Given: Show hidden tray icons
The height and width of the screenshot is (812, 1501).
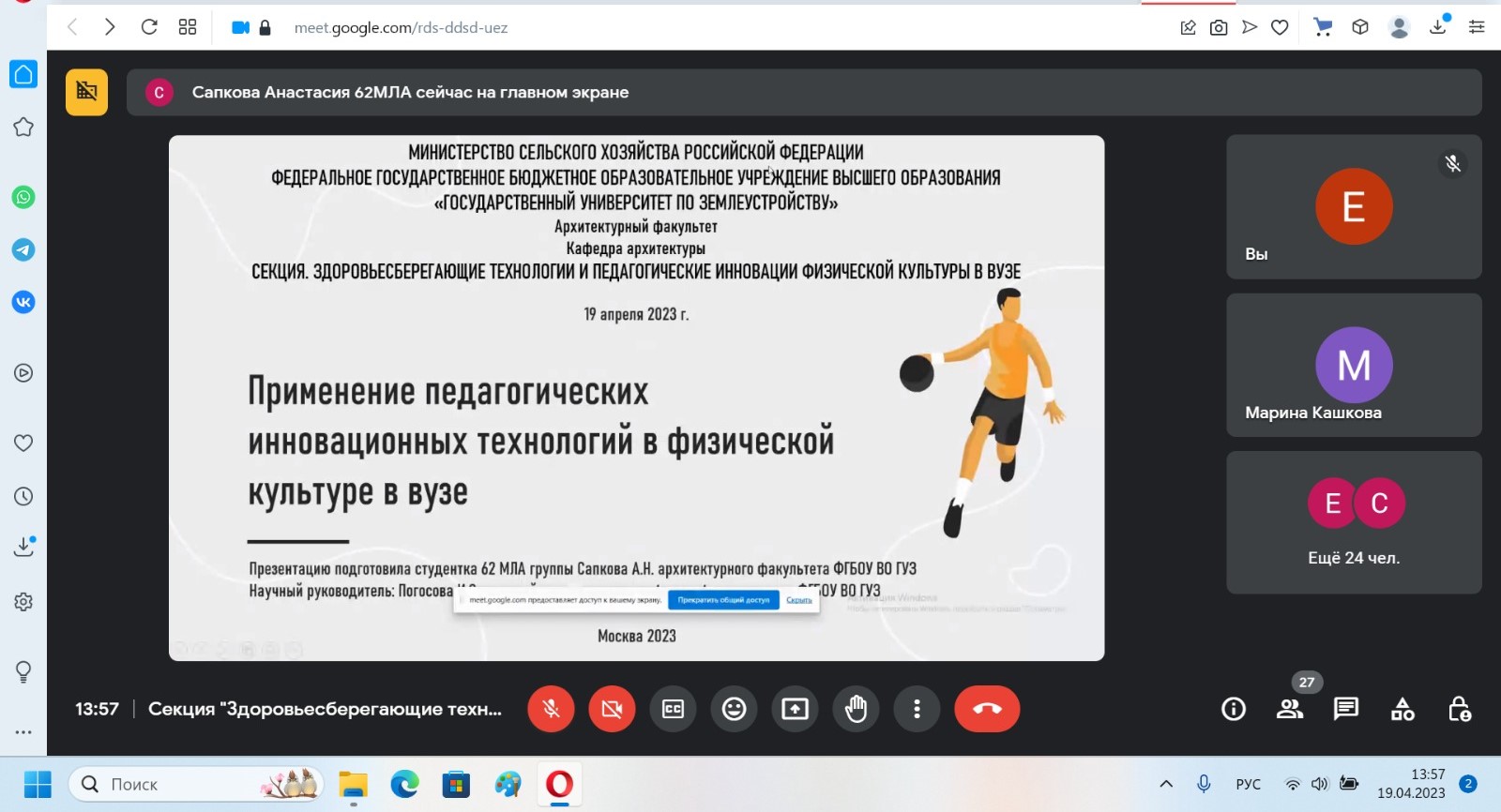Looking at the screenshot, I should [x=1166, y=784].
